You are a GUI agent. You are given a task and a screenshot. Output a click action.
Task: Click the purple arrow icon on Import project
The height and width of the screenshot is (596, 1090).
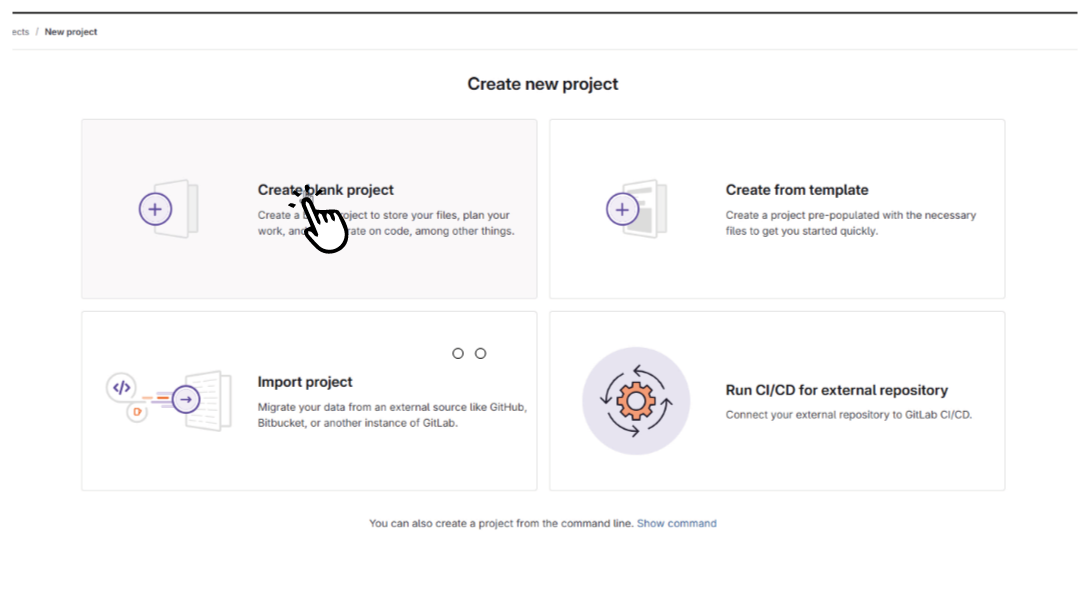click(185, 400)
